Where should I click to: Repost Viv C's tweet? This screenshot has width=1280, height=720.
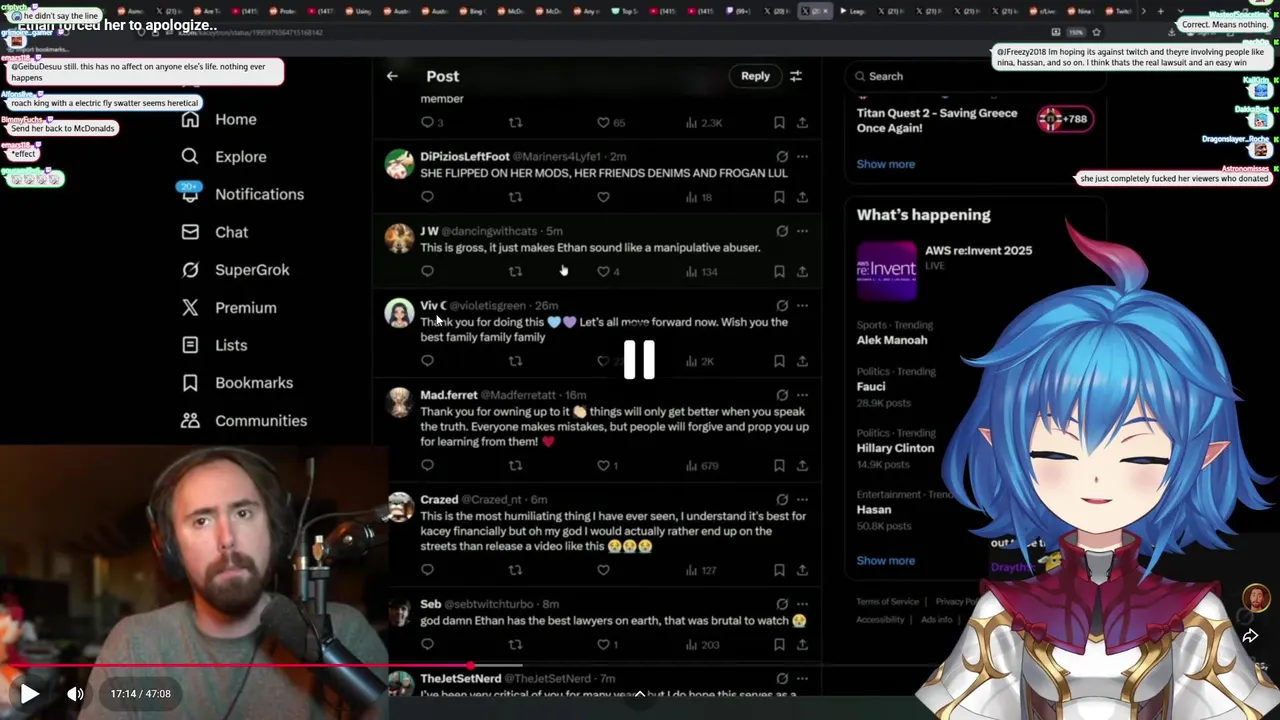[x=515, y=361]
